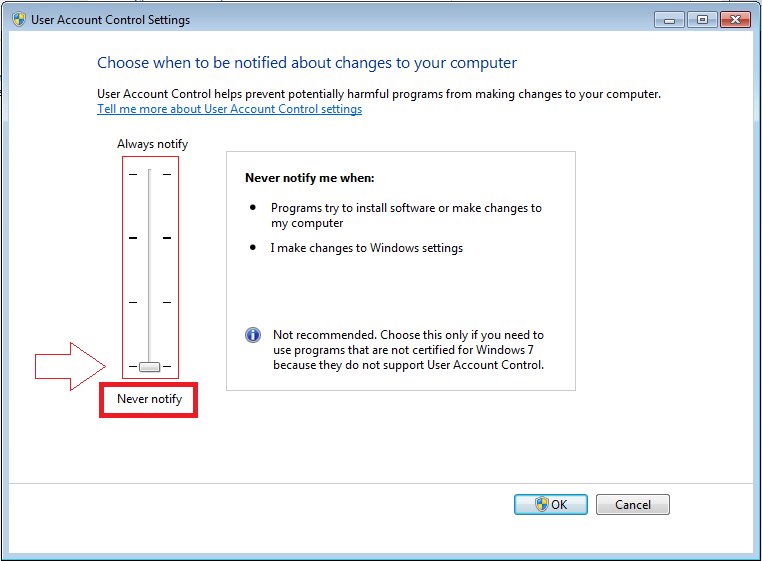This screenshot has width=762, height=561.
Task: Click the OK button with shield
Action: pos(551,505)
